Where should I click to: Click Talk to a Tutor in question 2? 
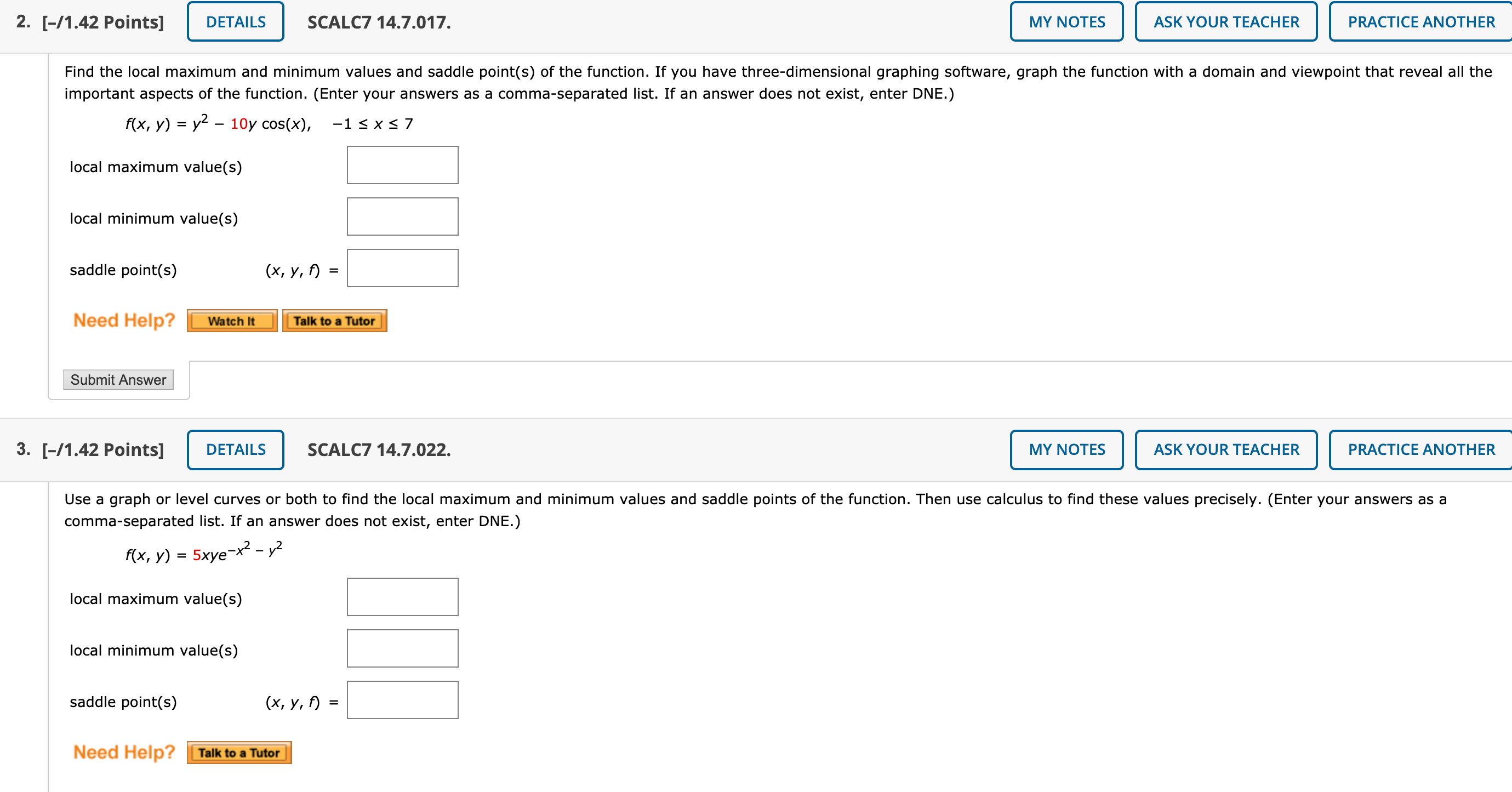pyautogui.click(x=334, y=321)
